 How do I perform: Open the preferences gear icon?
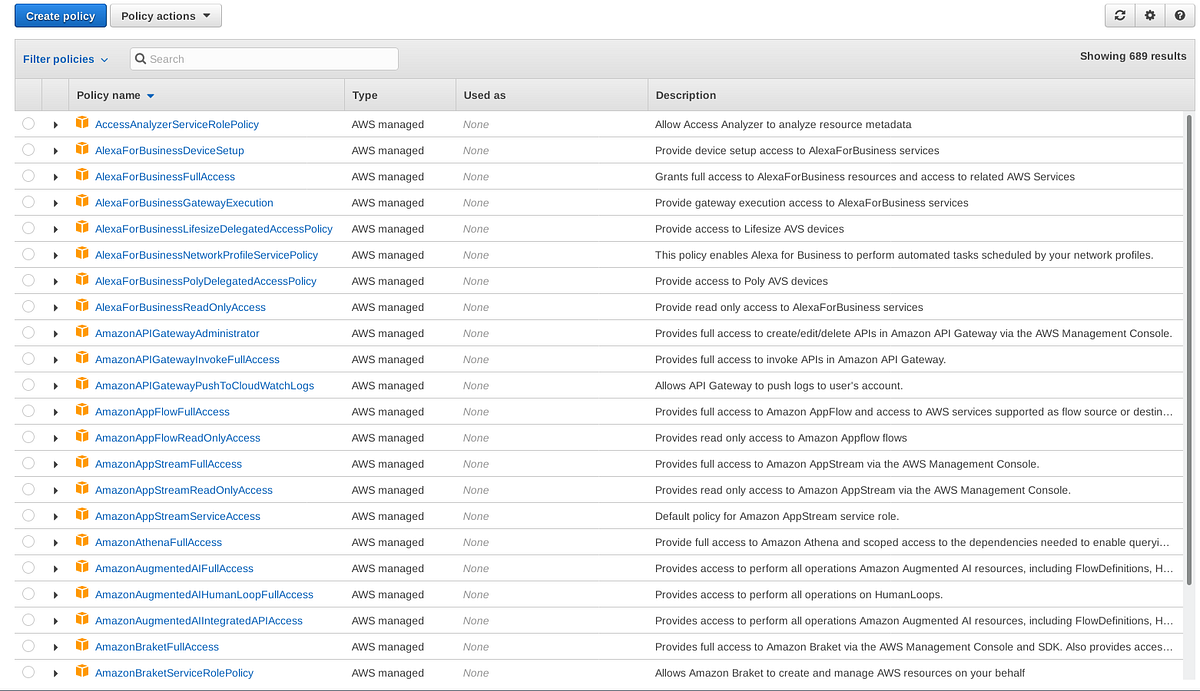[1149, 15]
